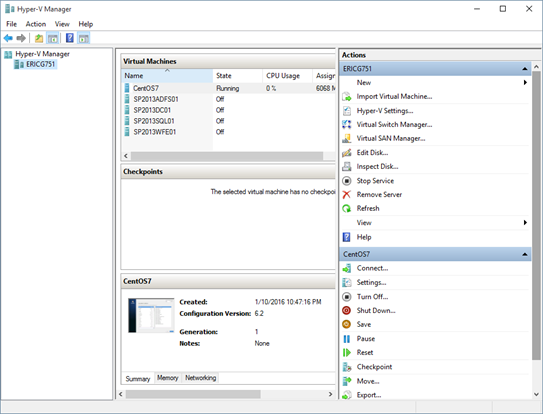The image size is (543, 414).
Task: Click the Virtual SAN Manager icon
Action: point(347,139)
